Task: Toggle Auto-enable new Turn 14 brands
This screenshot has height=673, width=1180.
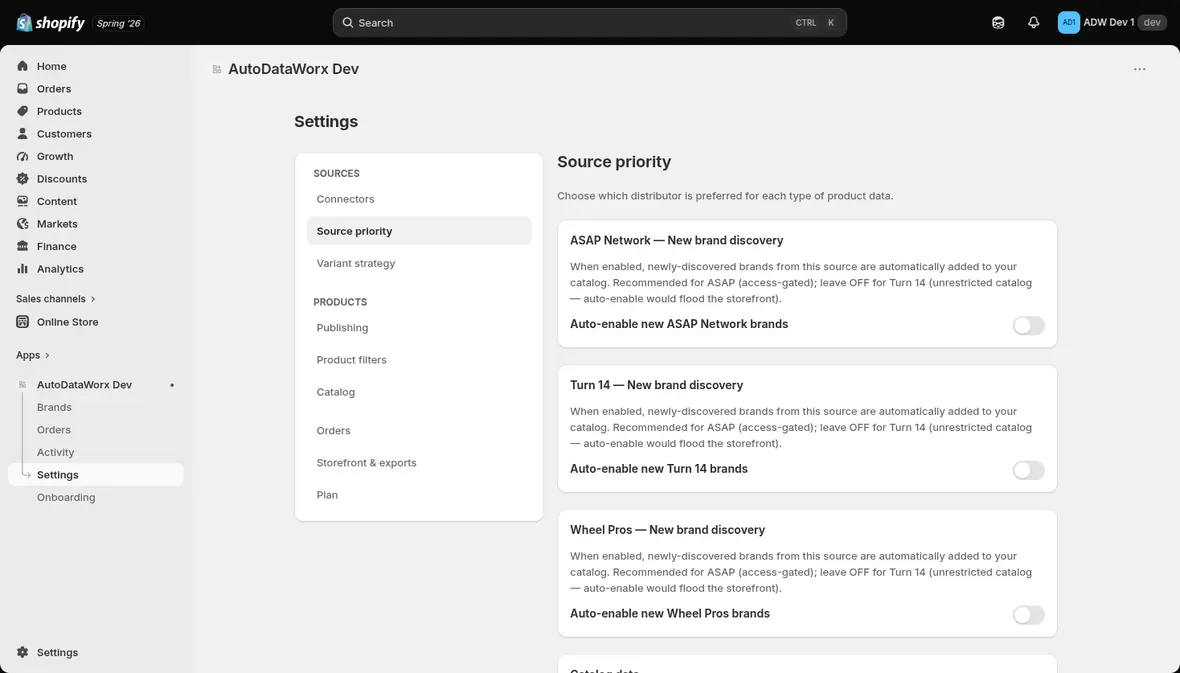Action: tap(1028, 470)
